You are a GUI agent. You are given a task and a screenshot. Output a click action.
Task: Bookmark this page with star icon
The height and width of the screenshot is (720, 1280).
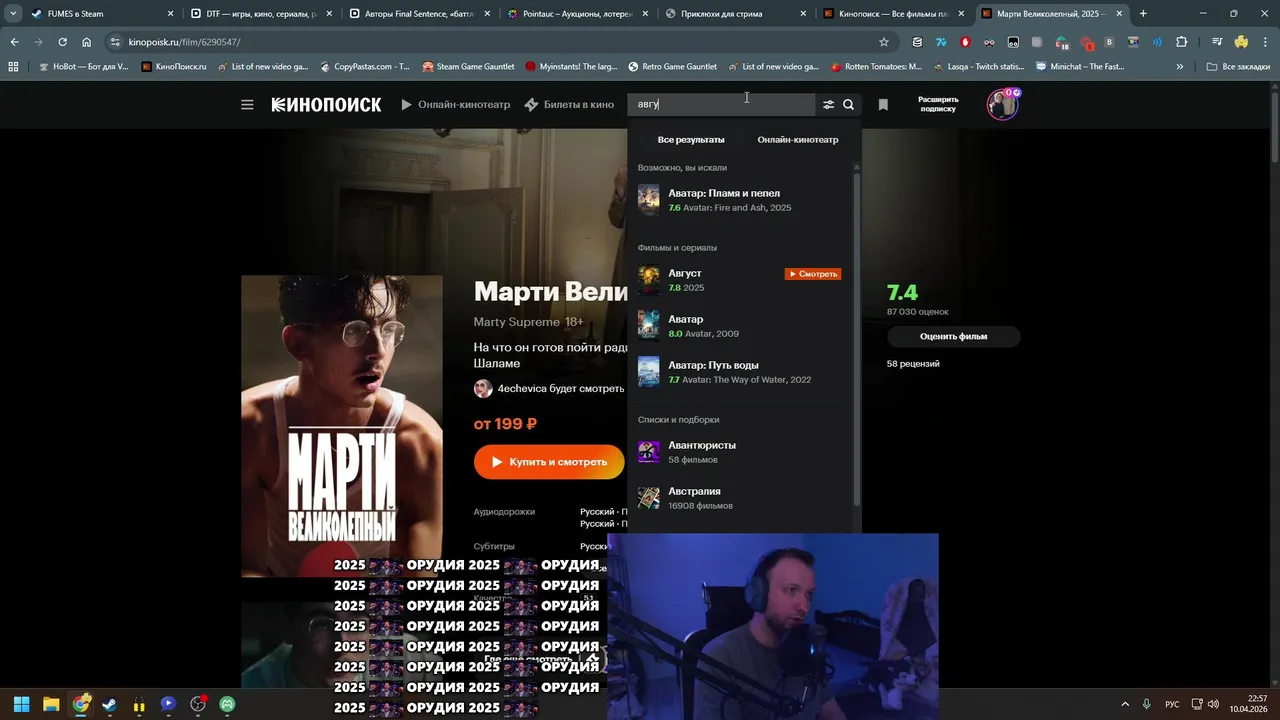pos(884,42)
